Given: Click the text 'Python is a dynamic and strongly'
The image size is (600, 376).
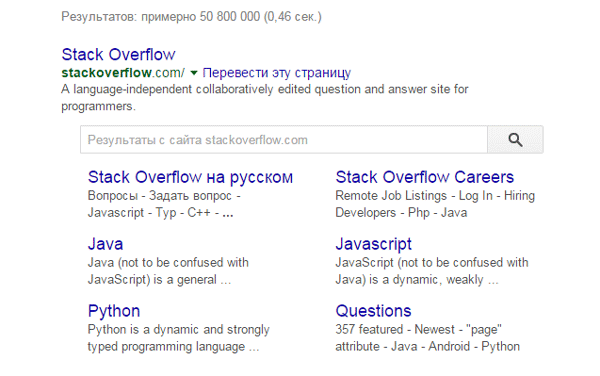Looking at the screenshot, I should [x=178, y=329].
